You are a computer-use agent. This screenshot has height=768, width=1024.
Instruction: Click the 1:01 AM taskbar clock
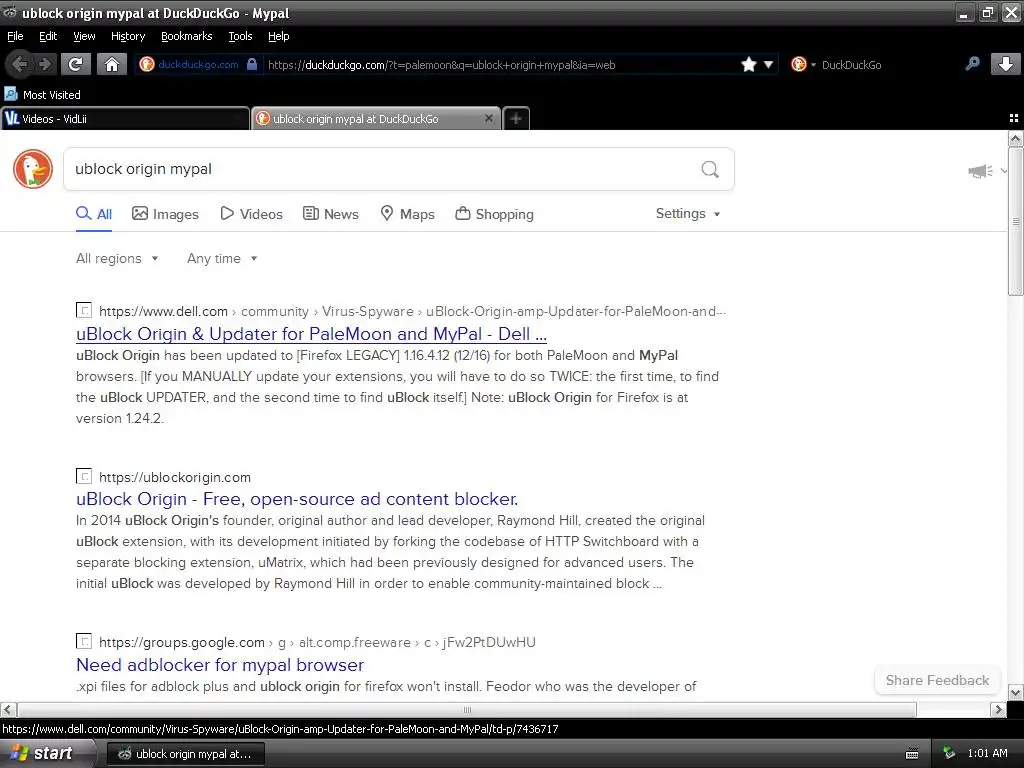(987, 754)
